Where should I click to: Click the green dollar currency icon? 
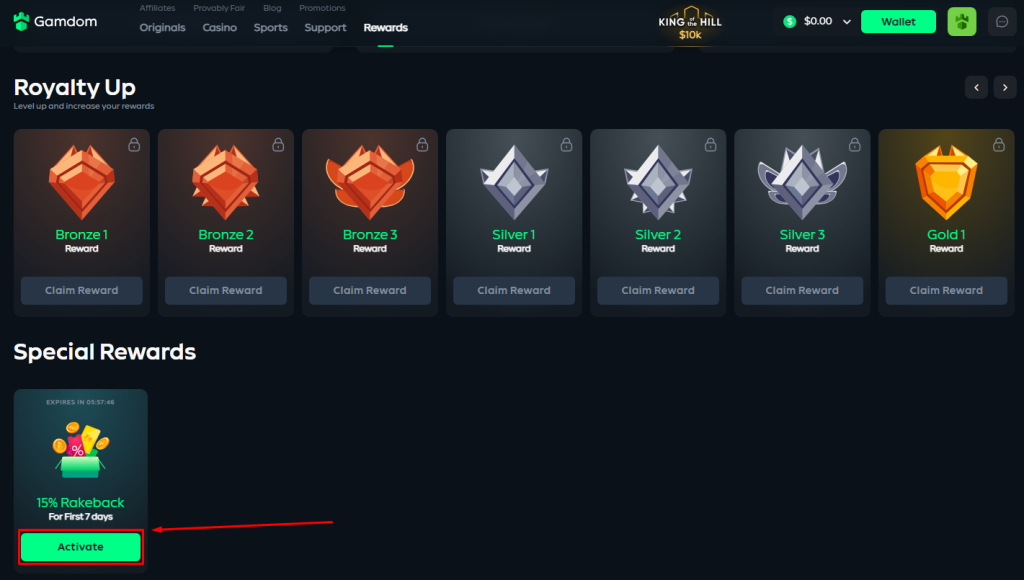[x=790, y=22]
